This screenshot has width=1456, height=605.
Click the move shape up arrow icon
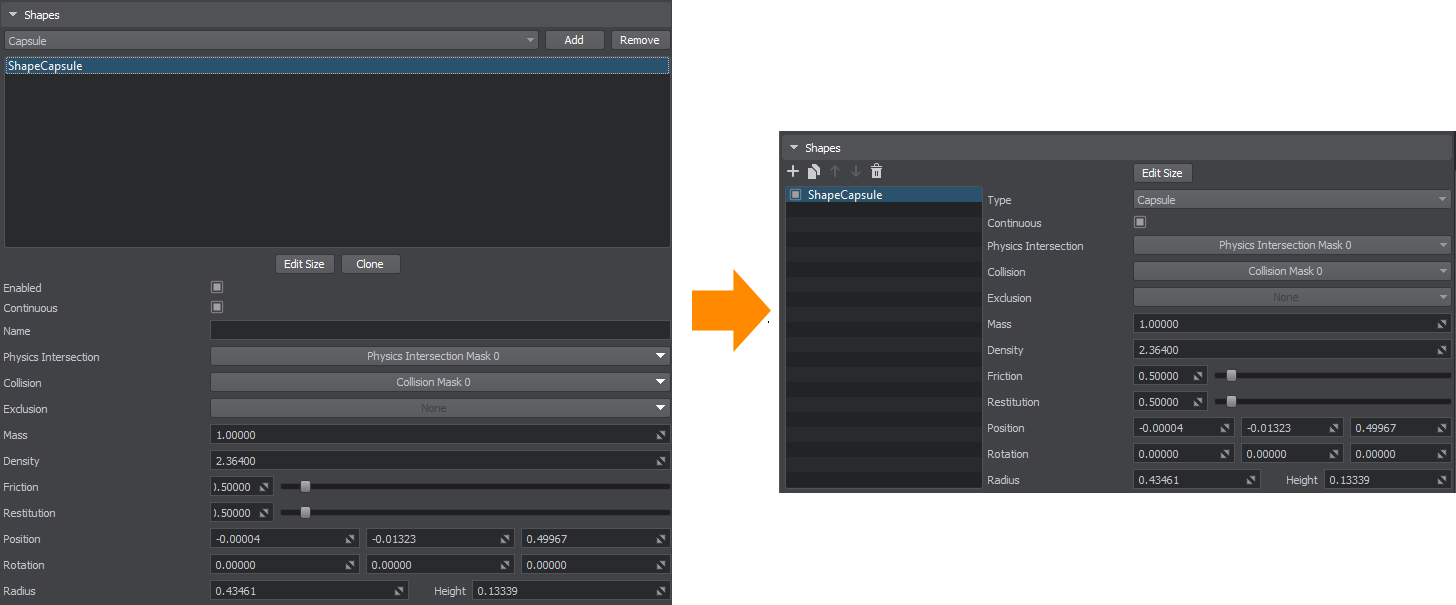point(835,172)
